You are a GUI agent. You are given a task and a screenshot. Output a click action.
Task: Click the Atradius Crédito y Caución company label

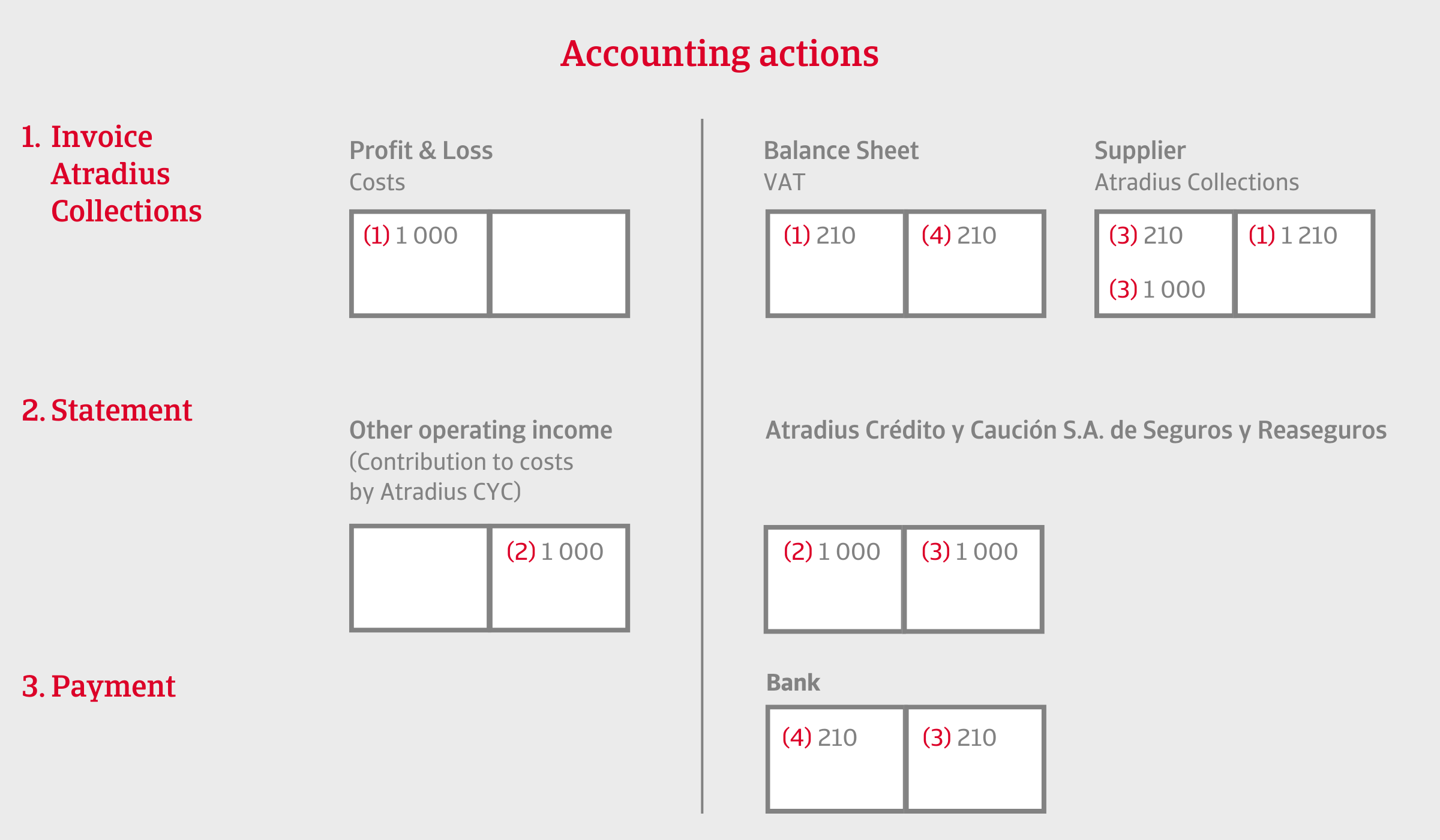pyautogui.click(x=1076, y=431)
